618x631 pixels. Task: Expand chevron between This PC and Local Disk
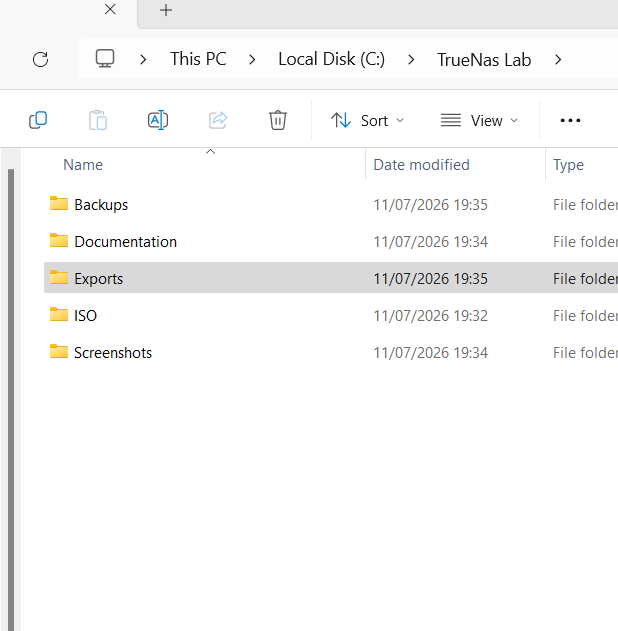pyautogui.click(x=252, y=60)
